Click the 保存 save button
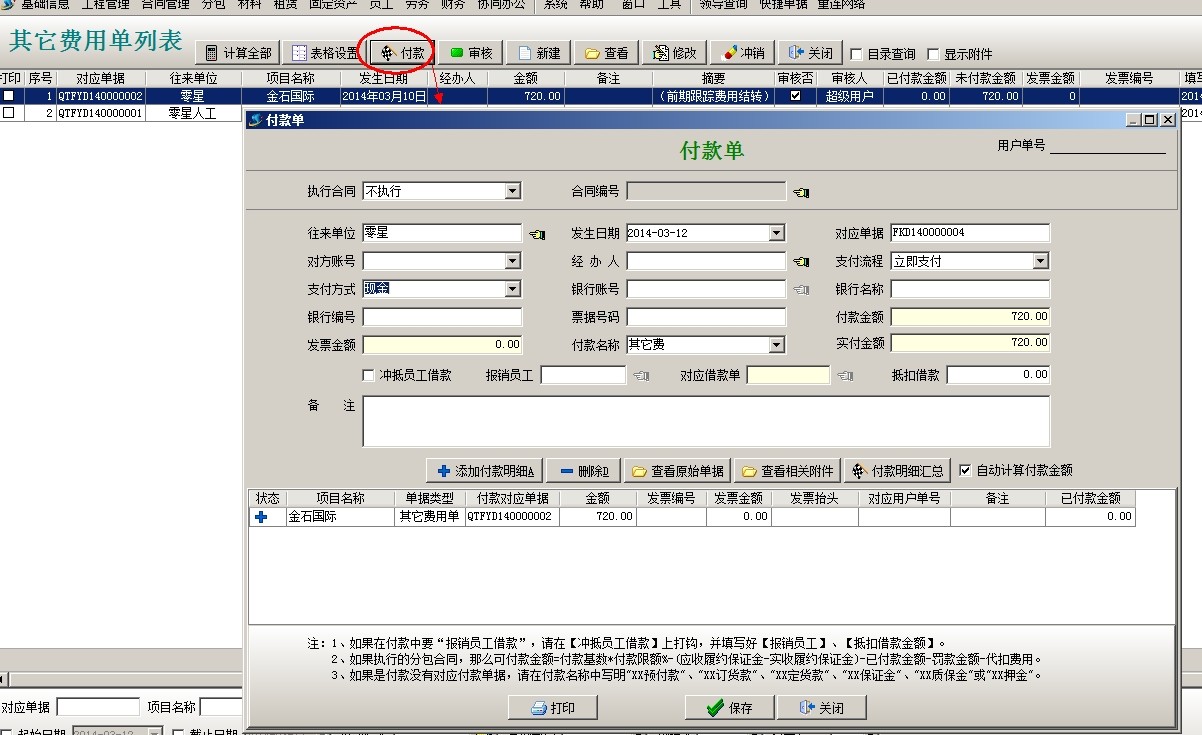Image resolution: width=1202 pixels, height=735 pixels. tap(730, 707)
